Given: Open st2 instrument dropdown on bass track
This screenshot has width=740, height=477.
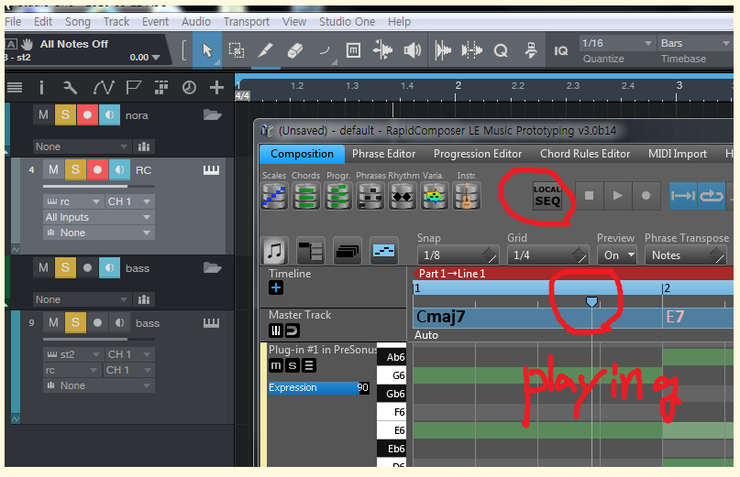Looking at the screenshot, I should pos(73,354).
